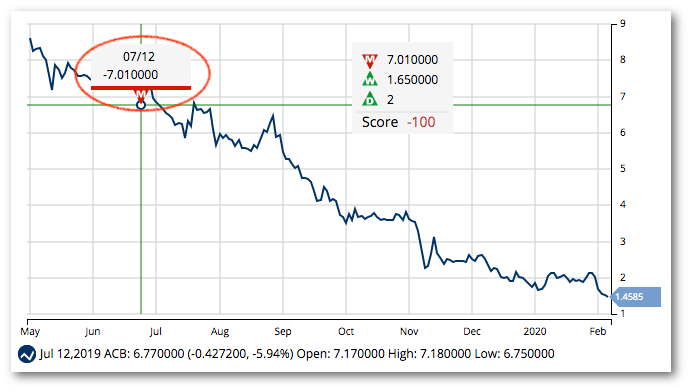The image size is (690, 391).
Task: Click the Jun label on time axis
Action: point(92,331)
